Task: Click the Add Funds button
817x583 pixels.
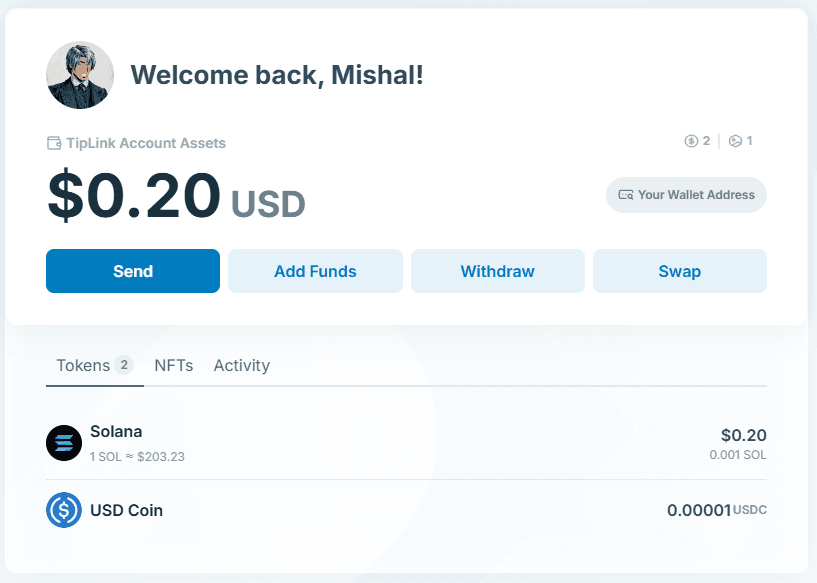Action: coord(315,271)
